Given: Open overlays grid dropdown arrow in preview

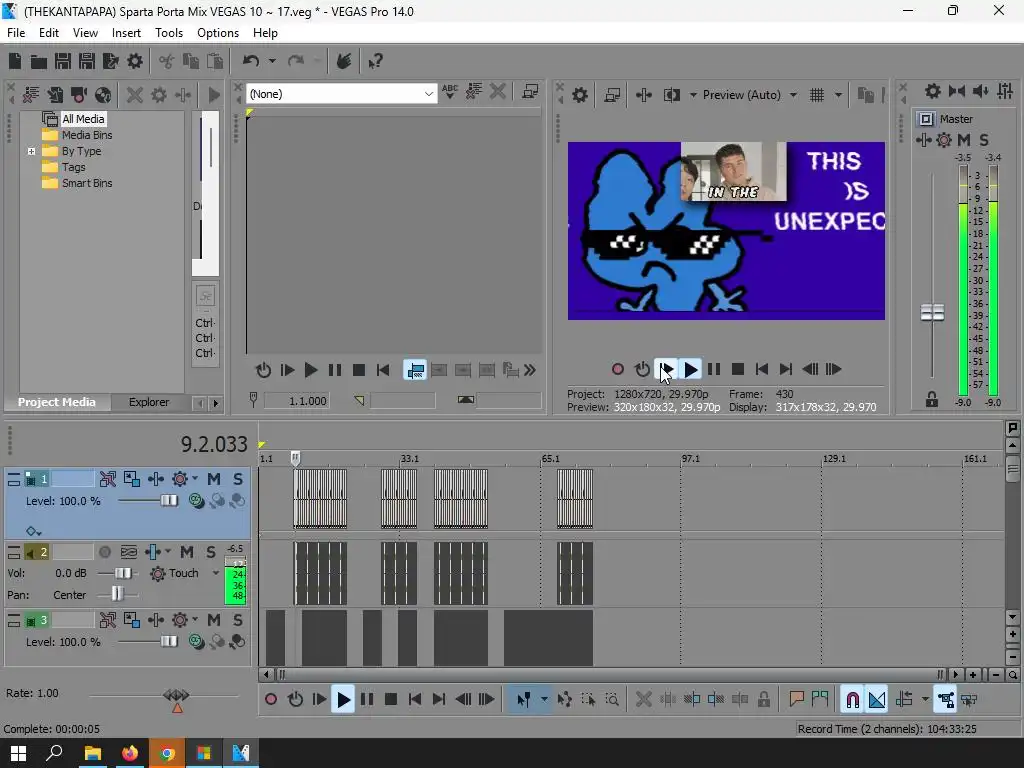Looking at the screenshot, I should 838,95.
